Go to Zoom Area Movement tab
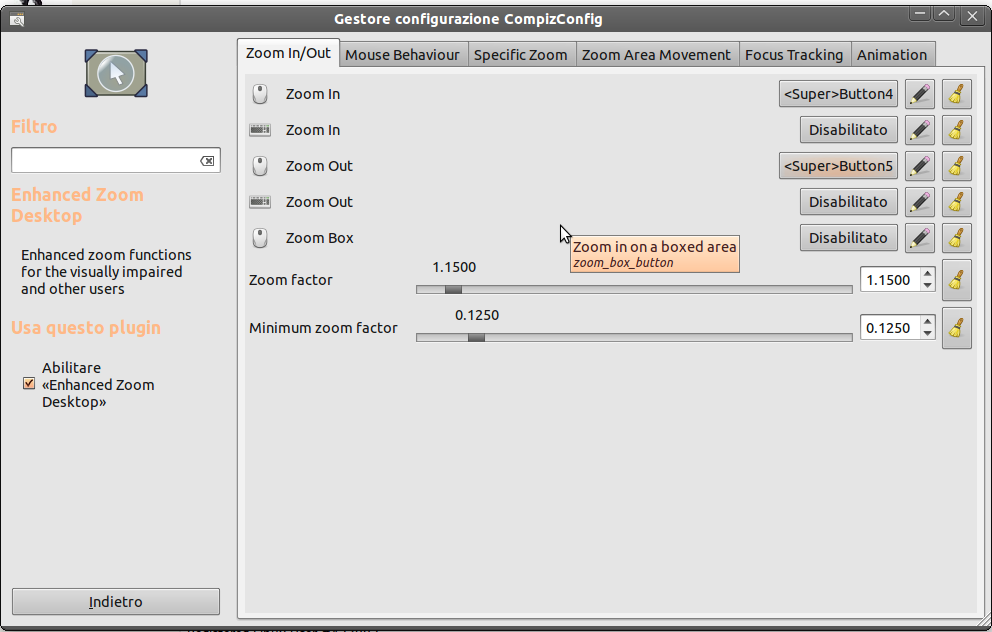This screenshot has width=992, height=632. pos(656,55)
